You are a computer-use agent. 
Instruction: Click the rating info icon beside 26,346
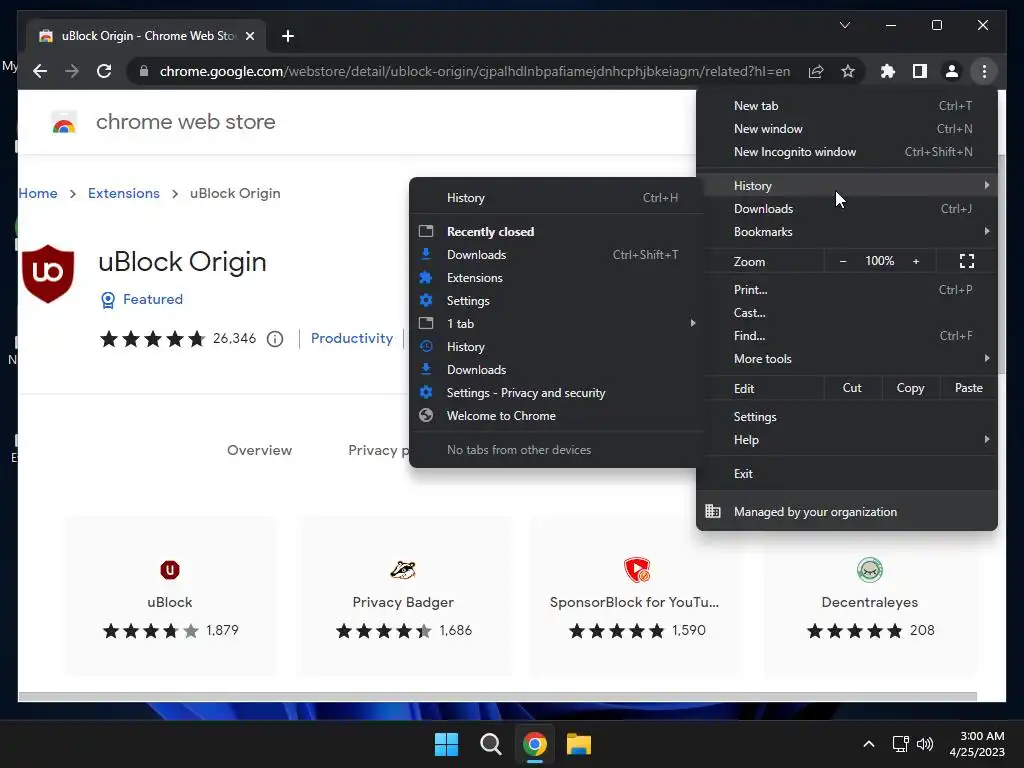tap(275, 339)
